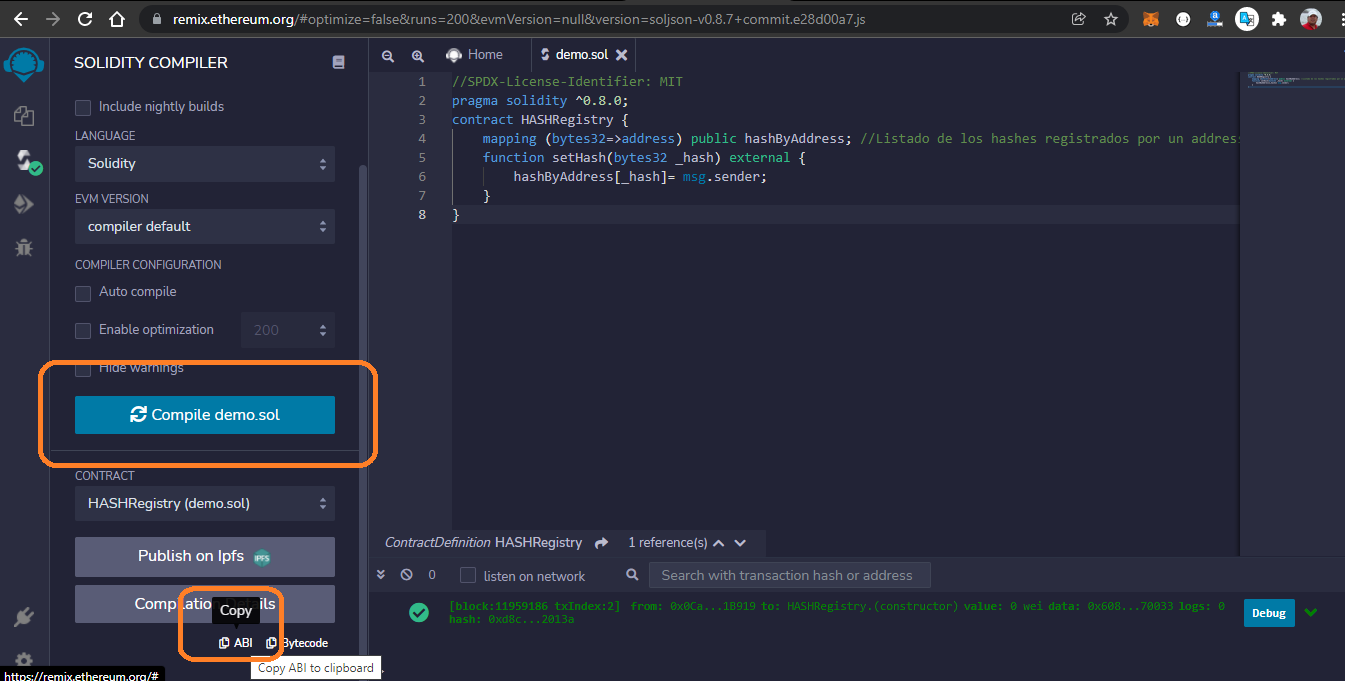Viewport: 1345px width, 681px height.
Task: Click the Debug transaction button
Action: [1269, 613]
